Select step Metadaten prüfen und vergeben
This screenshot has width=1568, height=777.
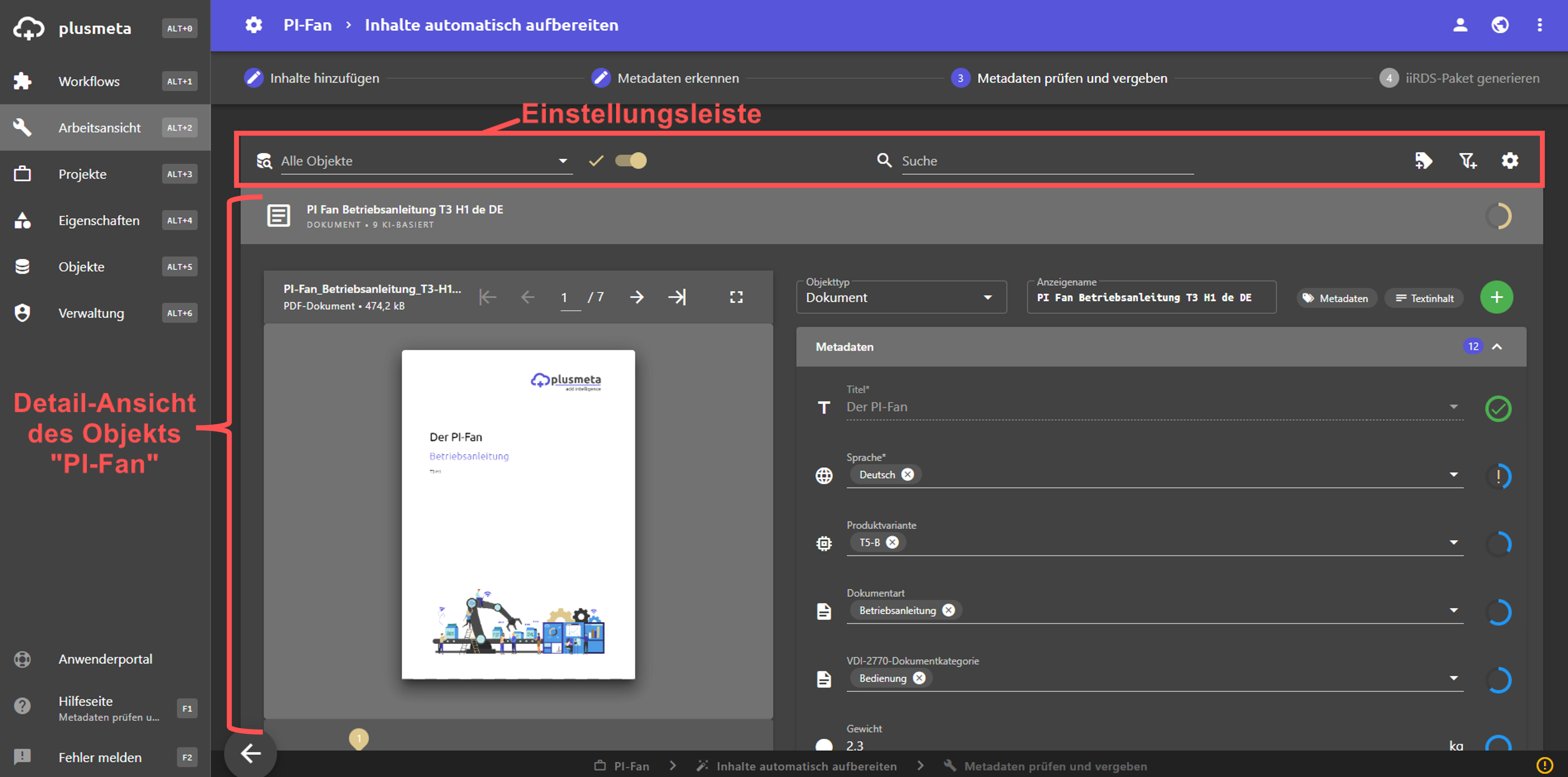[1059, 78]
